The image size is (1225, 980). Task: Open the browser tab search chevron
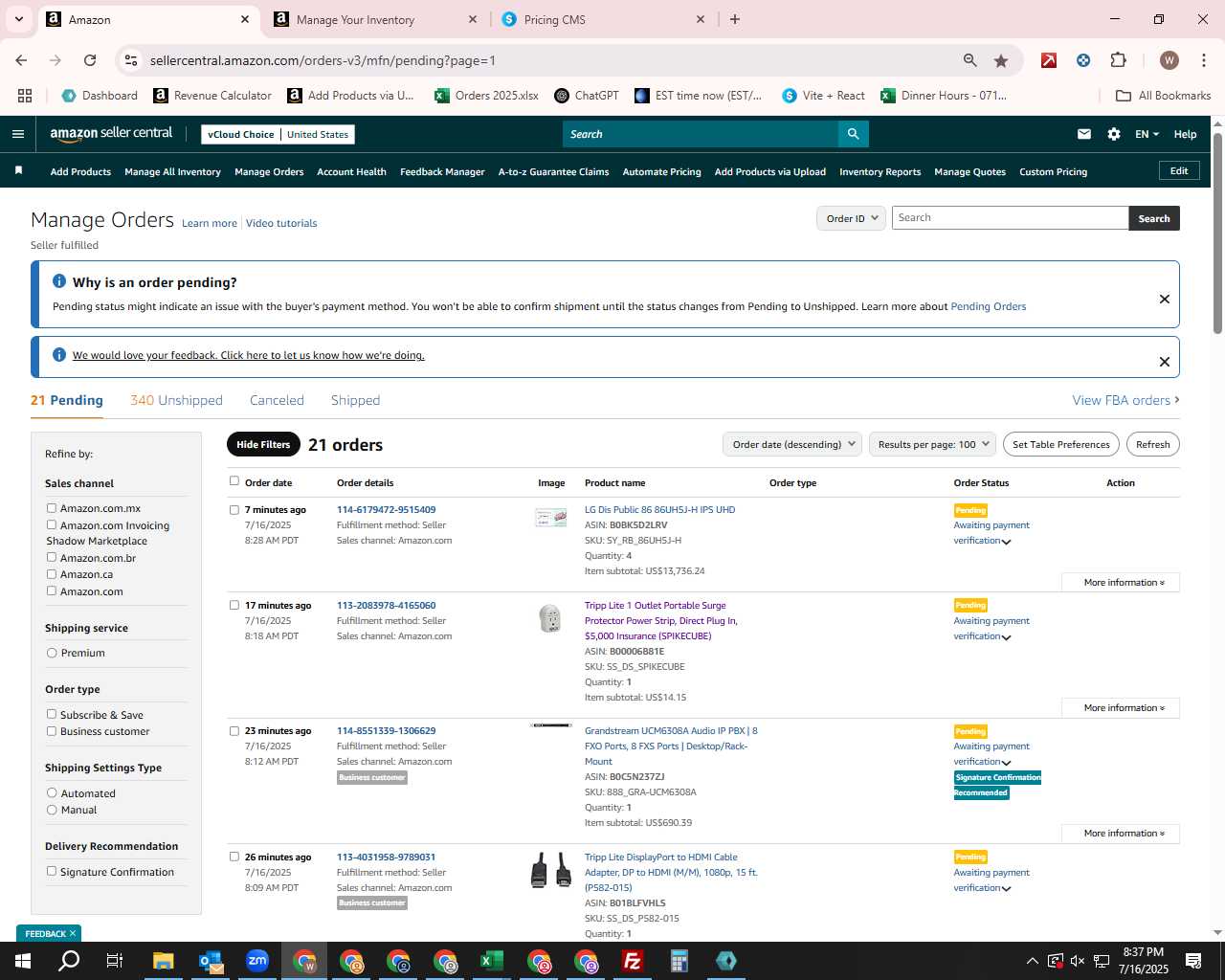click(18, 19)
